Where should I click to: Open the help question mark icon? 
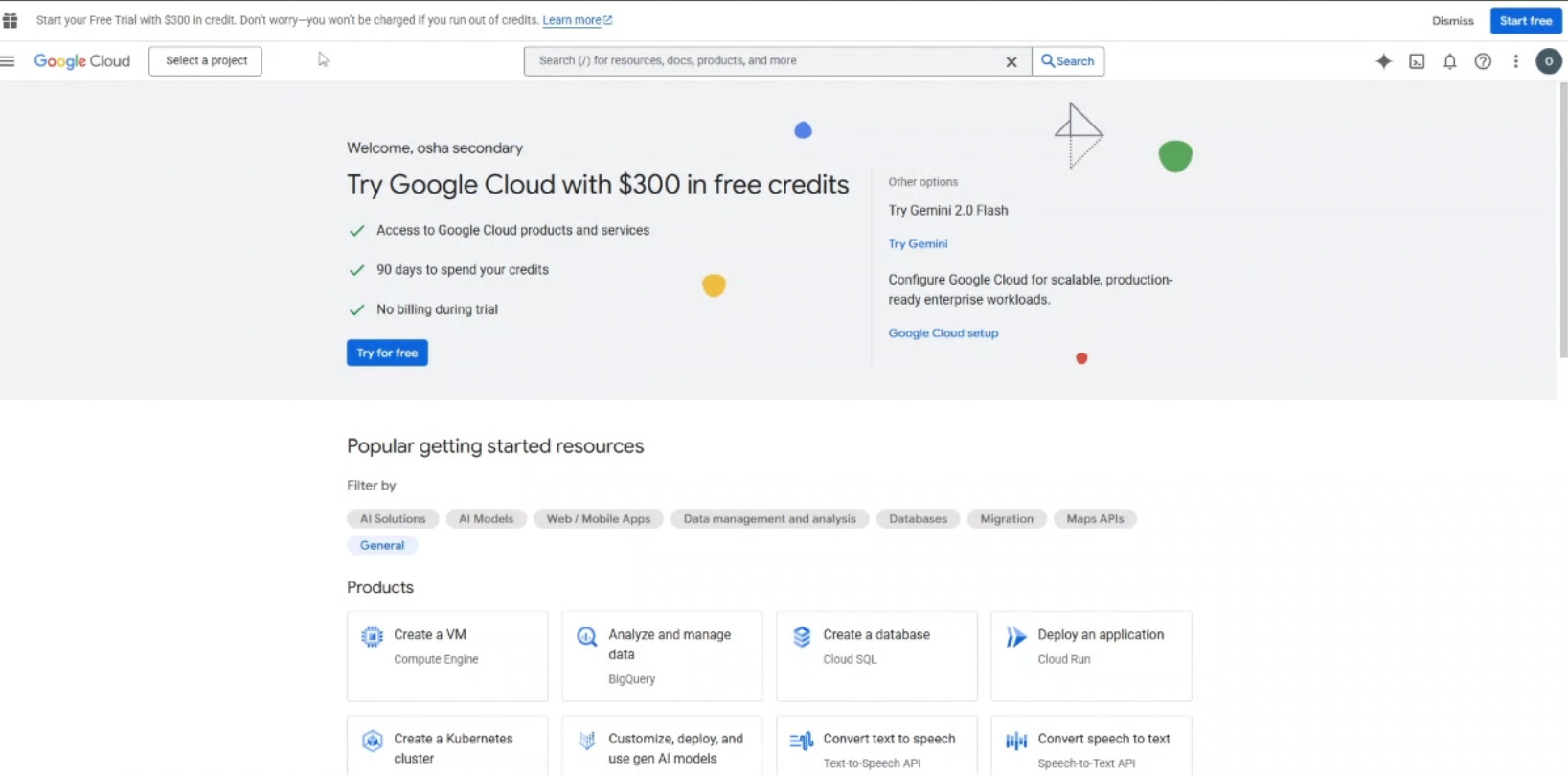pyautogui.click(x=1482, y=61)
